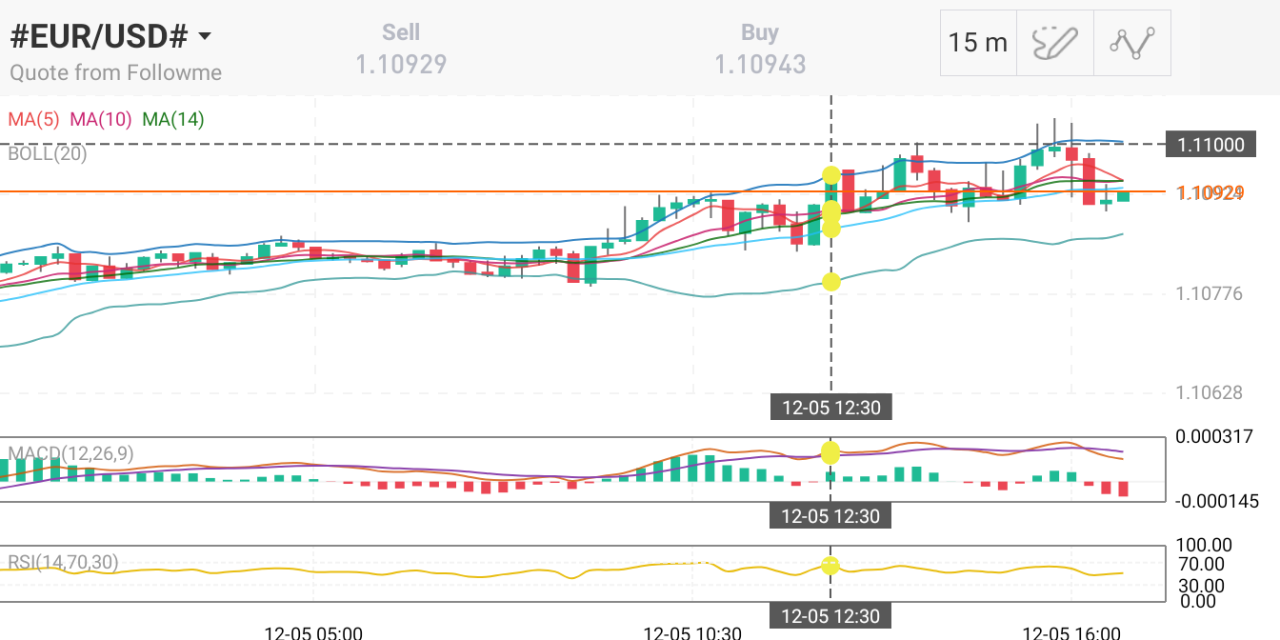Click the 12-05 12:30 tag below MACD panel
The image size is (1280, 640).
[x=830, y=516]
